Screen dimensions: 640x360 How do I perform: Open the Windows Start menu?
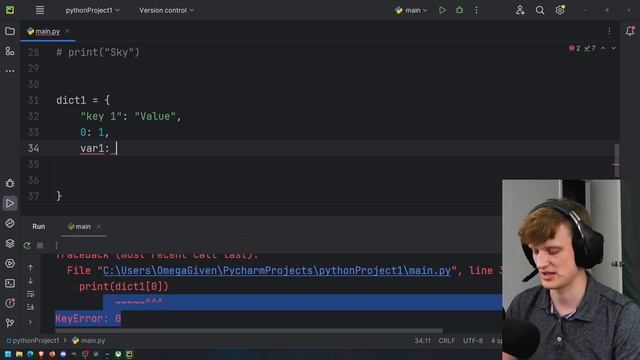click(8, 354)
